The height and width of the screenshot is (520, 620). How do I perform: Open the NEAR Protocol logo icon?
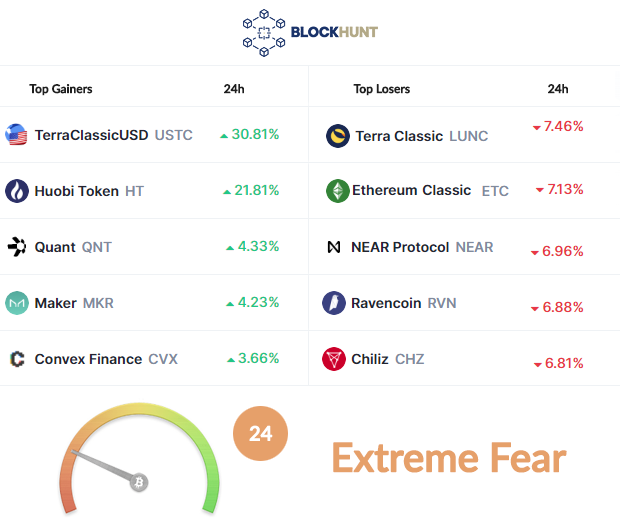[334, 247]
